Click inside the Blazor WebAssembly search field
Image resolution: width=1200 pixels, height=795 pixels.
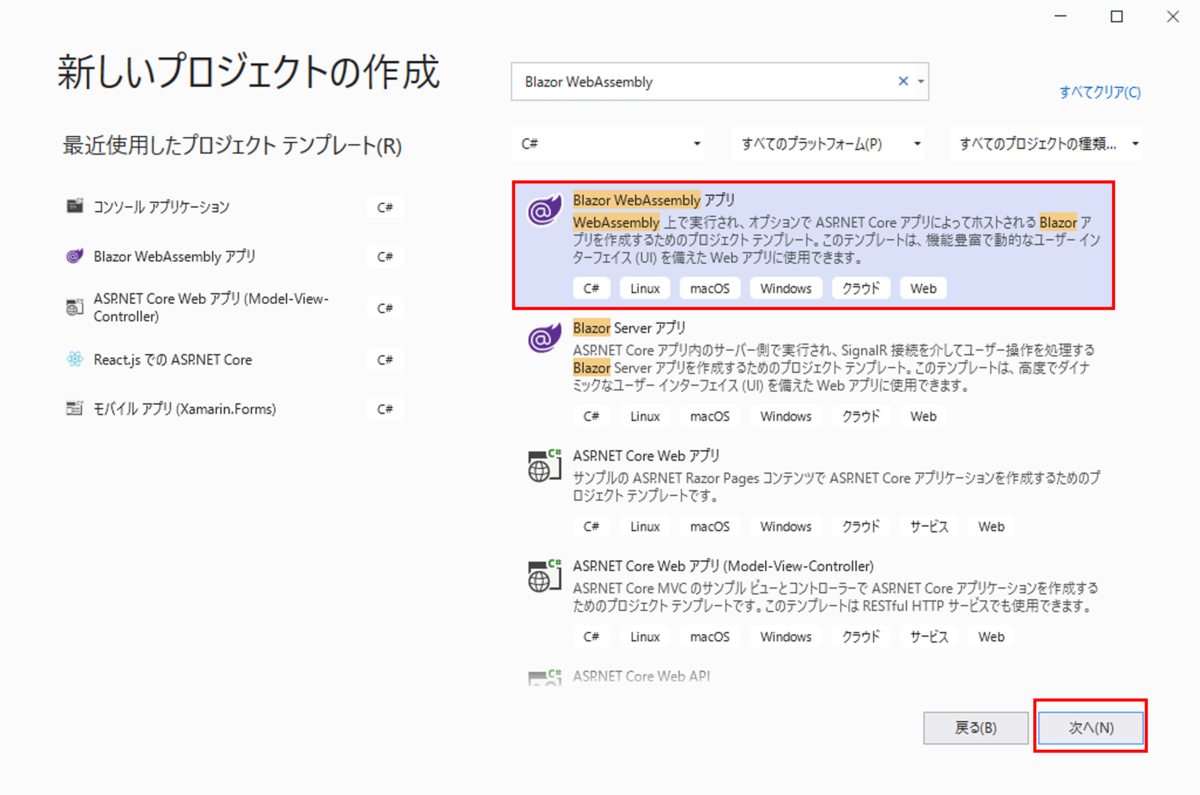[x=700, y=81]
